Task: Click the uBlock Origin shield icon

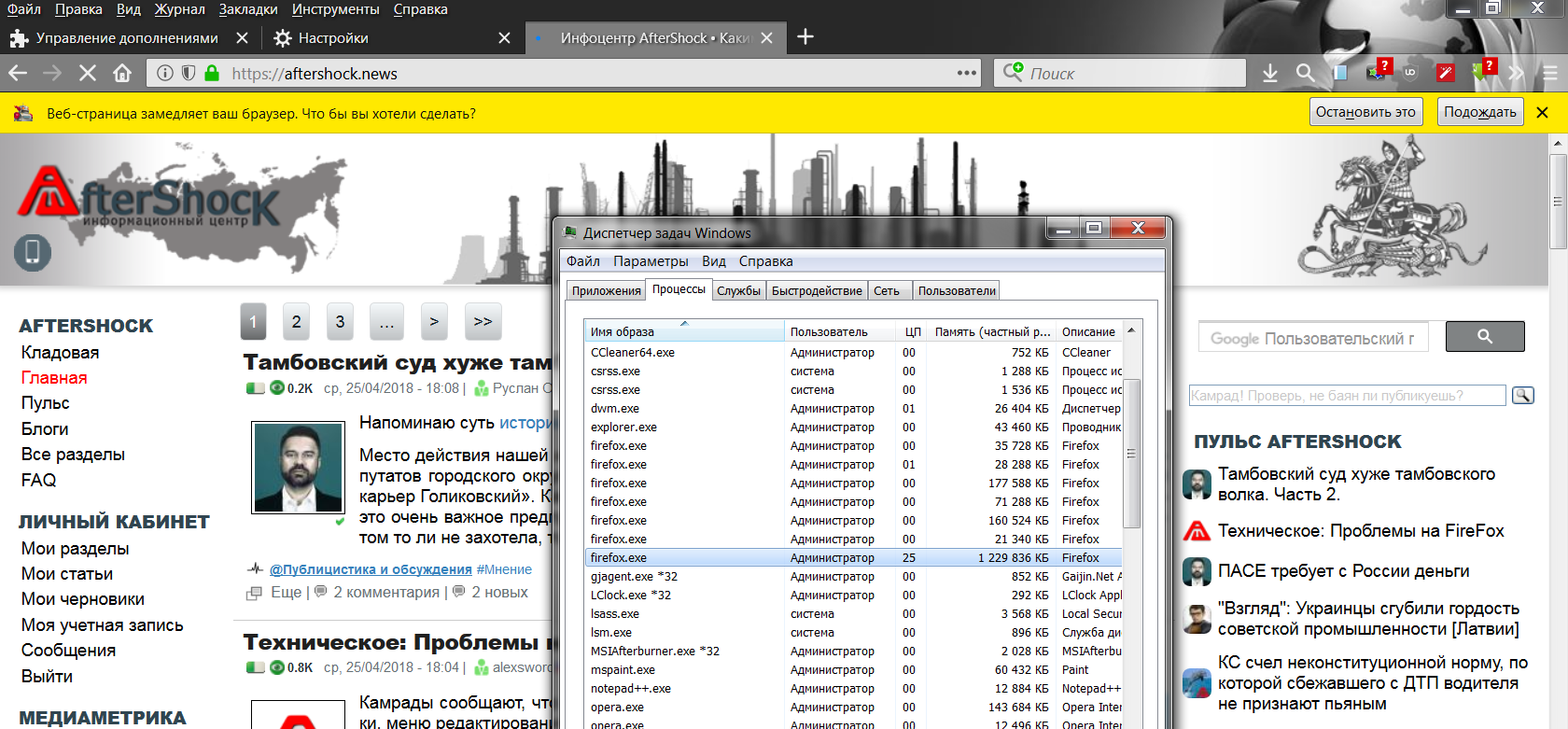Action: [1410, 73]
